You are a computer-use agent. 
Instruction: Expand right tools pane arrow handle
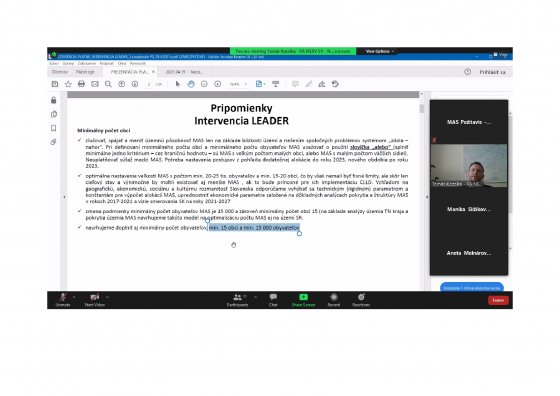tap(427, 197)
